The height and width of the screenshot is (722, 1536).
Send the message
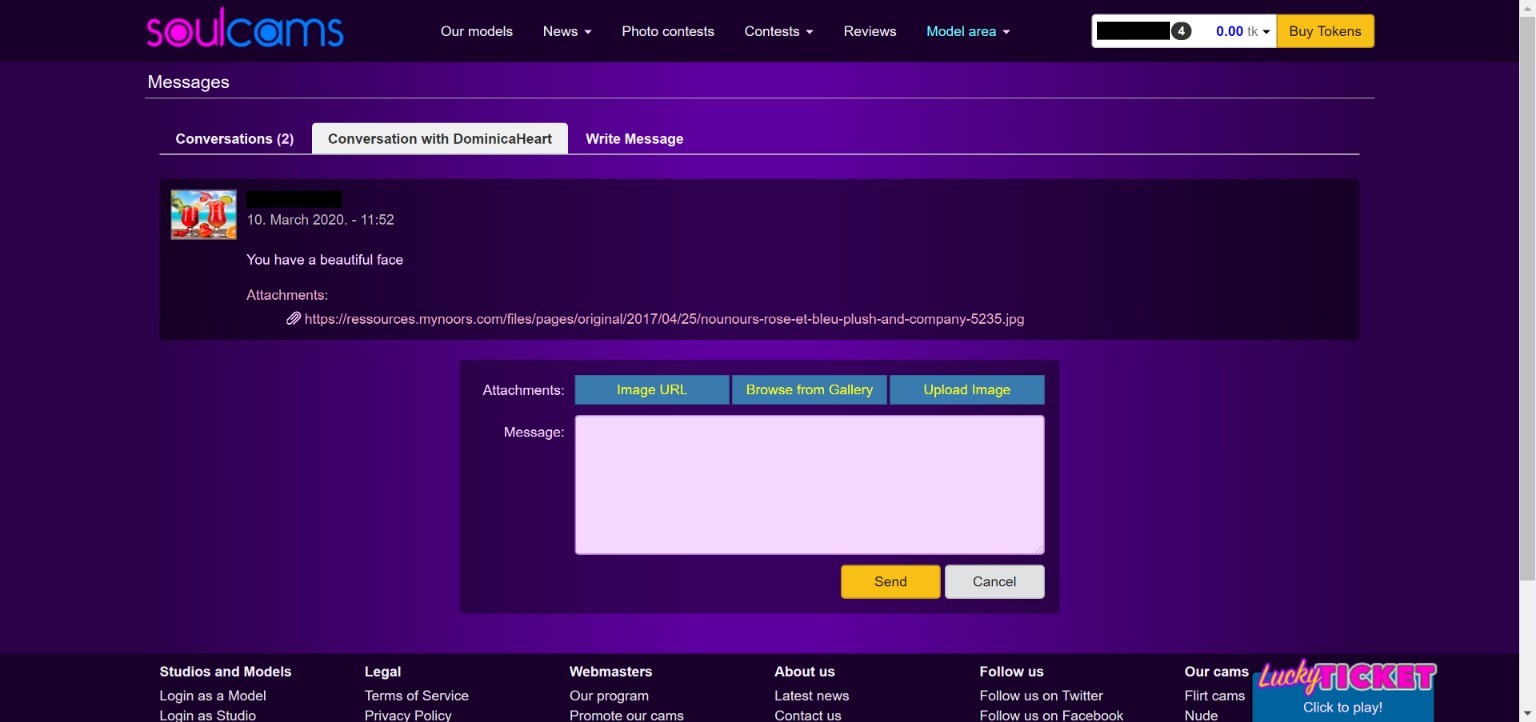click(x=890, y=582)
